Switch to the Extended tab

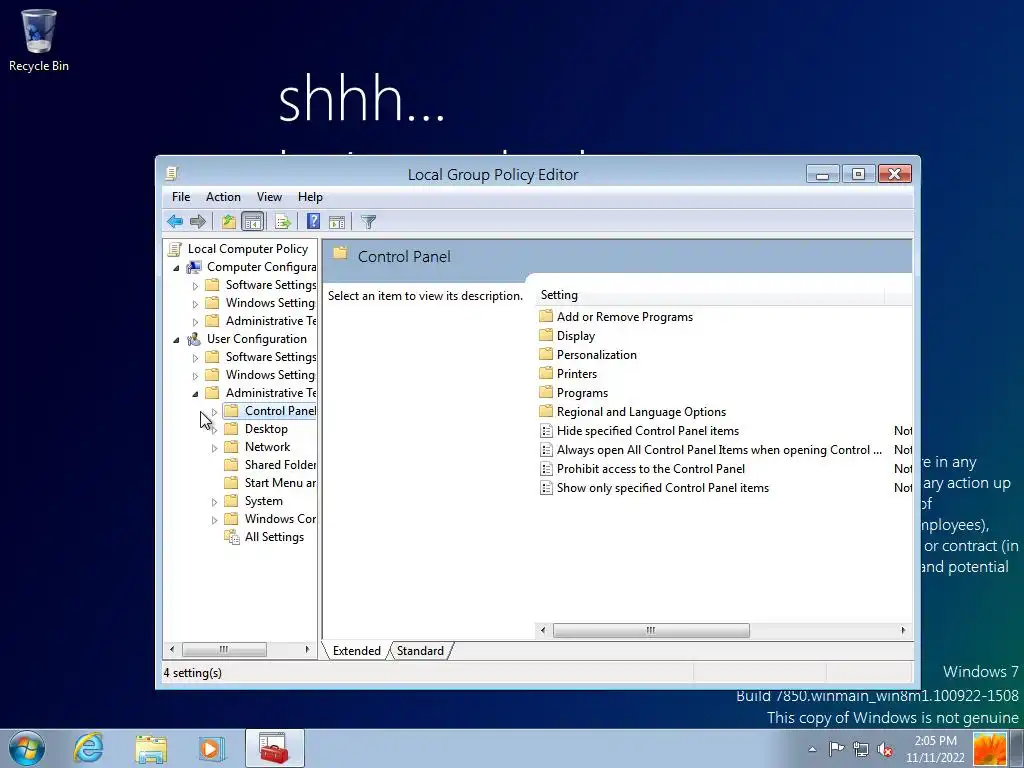pos(357,650)
